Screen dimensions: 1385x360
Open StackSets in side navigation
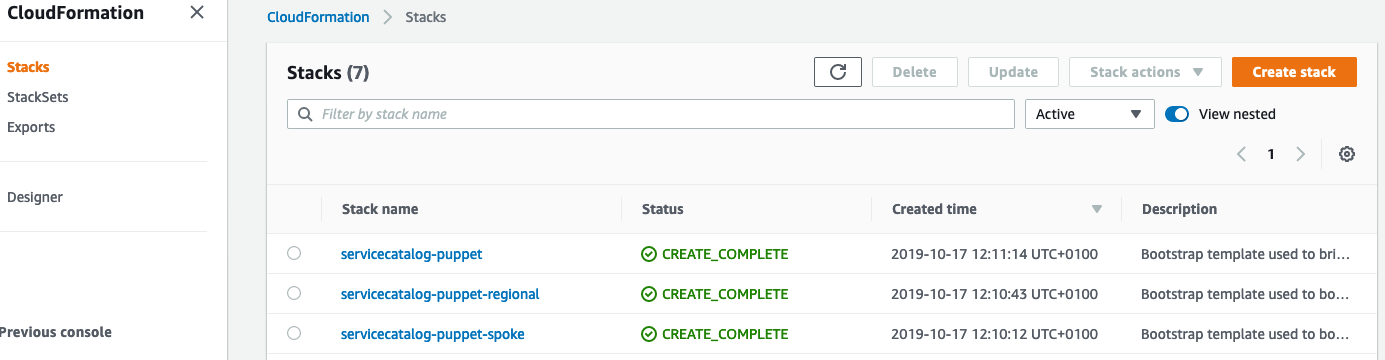pos(38,97)
